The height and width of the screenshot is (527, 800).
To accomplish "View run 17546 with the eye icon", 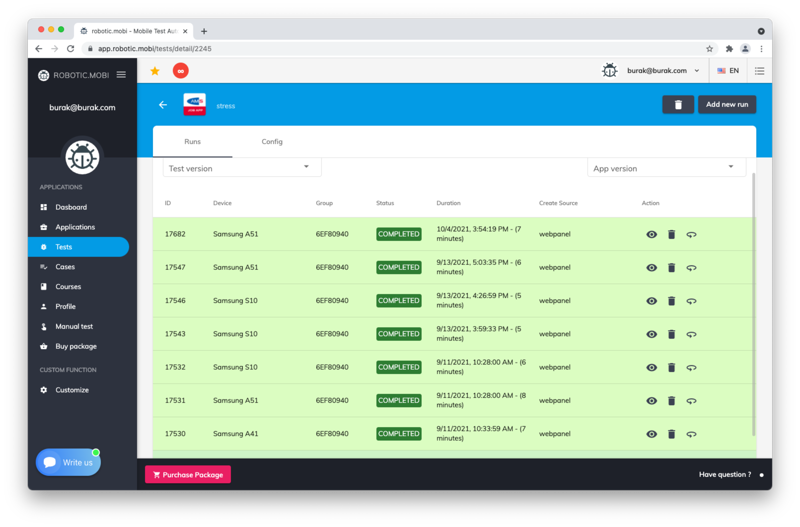I will tap(651, 301).
